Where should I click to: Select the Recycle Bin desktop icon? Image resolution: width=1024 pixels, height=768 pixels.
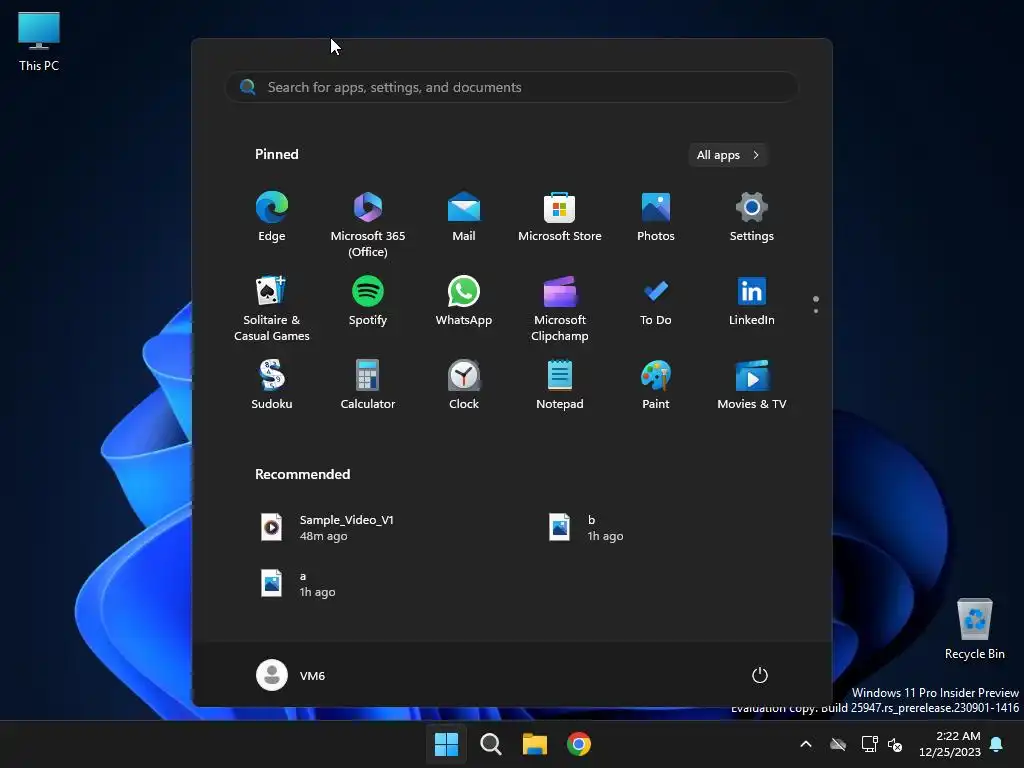pos(974,629)
